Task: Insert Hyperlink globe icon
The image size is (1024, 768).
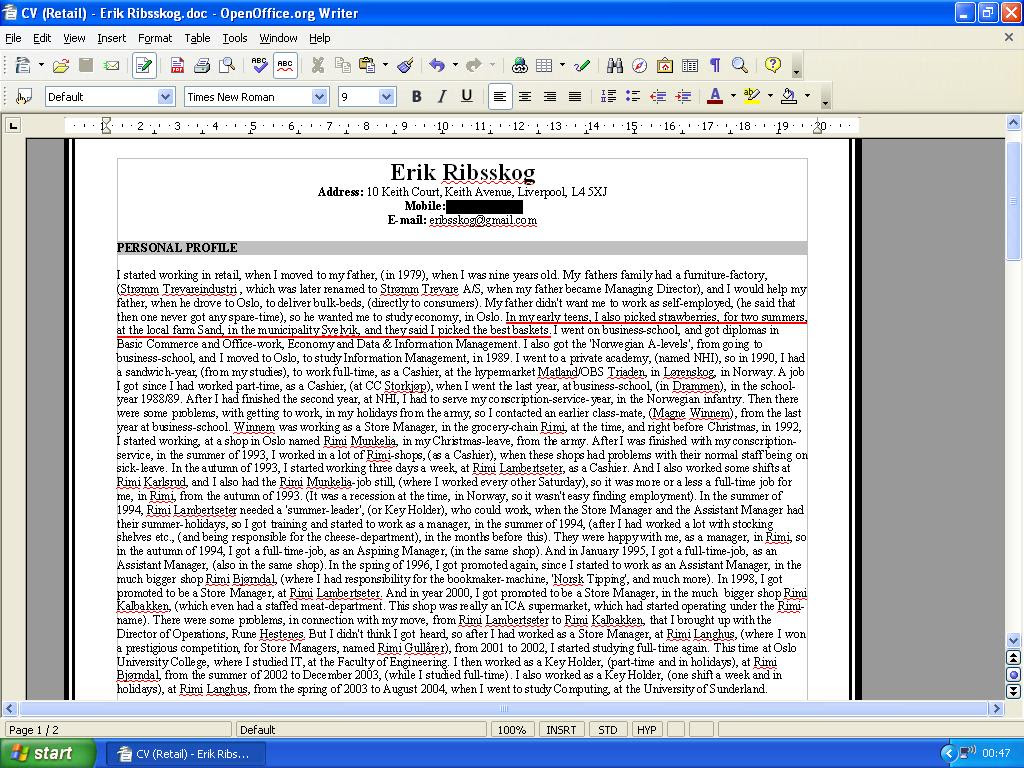Action: (x=520, y=65)
